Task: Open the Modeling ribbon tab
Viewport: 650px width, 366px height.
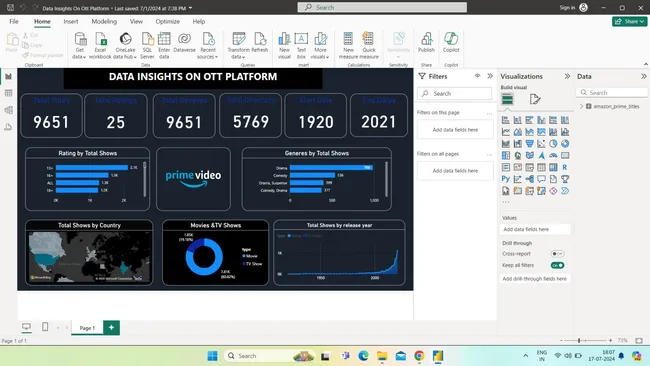Action: point(104,22)
